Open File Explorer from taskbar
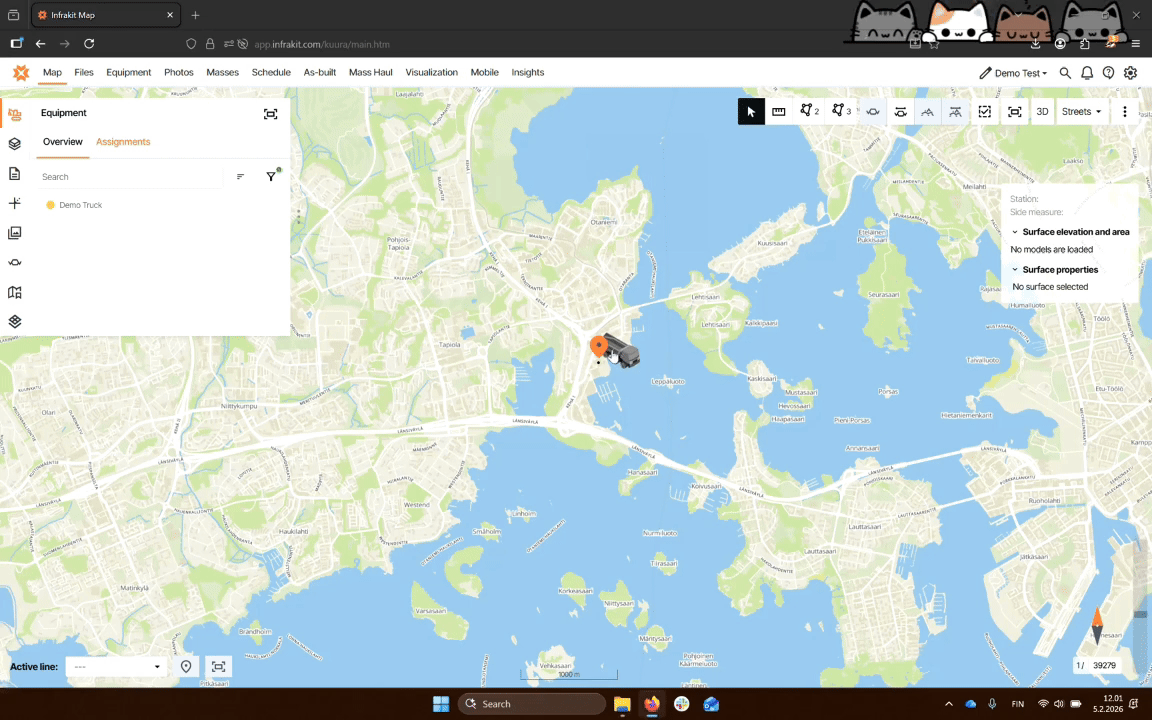 point(622,704)
